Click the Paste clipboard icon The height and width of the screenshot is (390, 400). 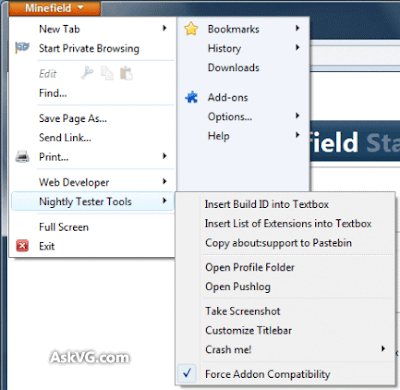point(126,73)
